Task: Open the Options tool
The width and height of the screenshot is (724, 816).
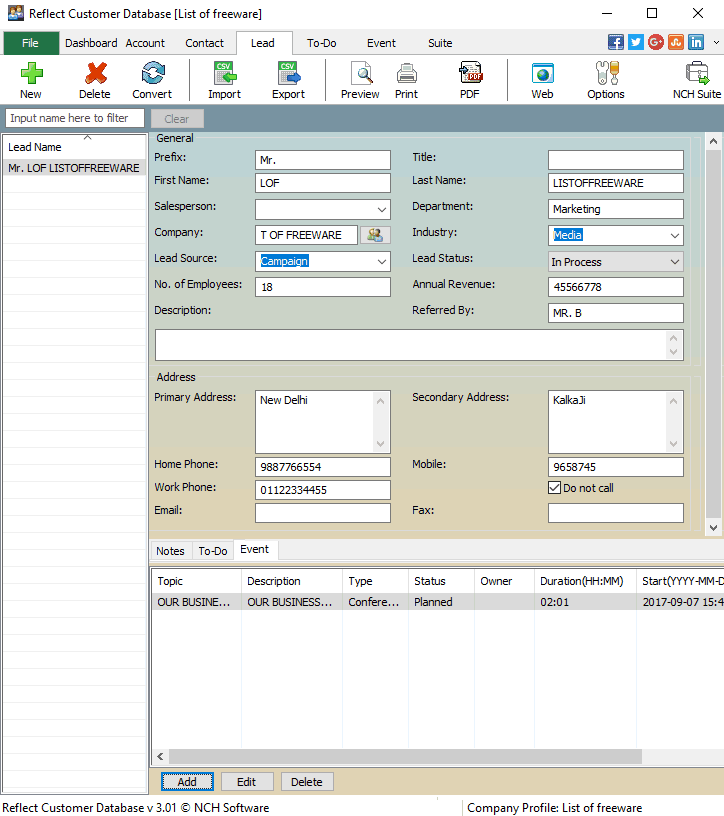Action: [606, 73]
